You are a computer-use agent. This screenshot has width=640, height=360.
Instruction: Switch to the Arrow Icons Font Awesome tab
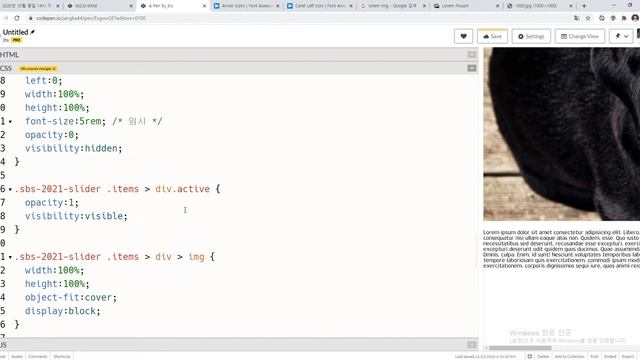[x=247, y=6]
